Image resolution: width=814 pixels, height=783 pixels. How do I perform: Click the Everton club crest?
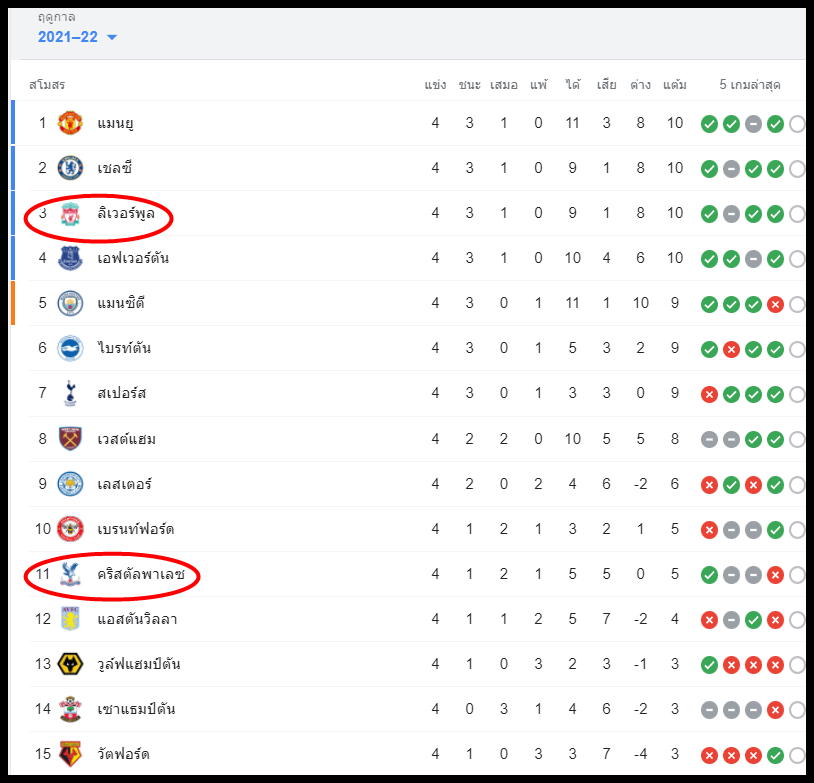70,258
